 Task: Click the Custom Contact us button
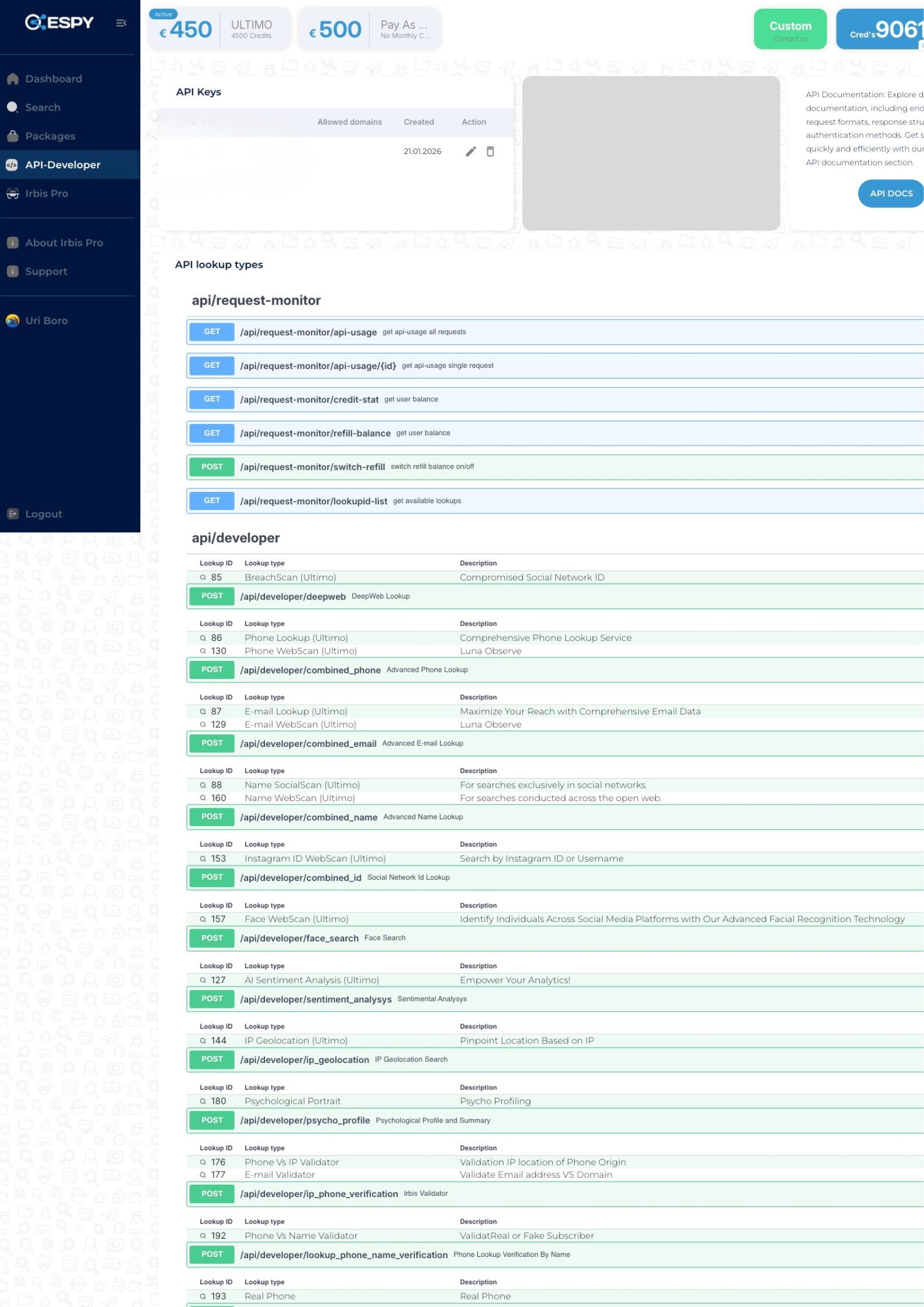790,29
